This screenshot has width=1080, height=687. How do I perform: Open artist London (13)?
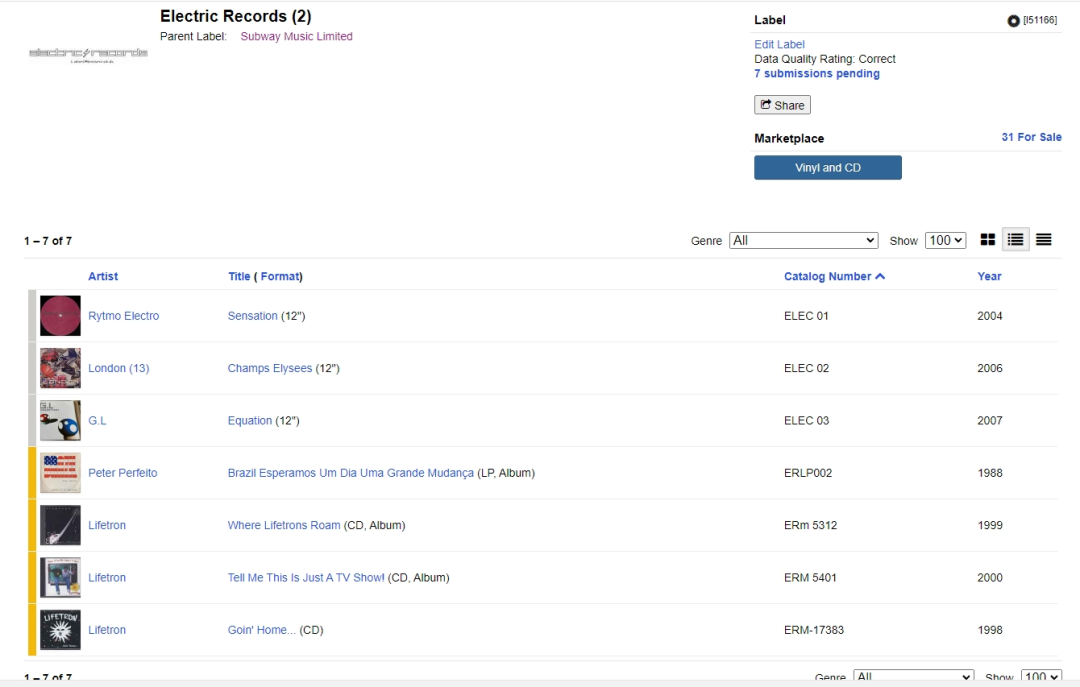coord(118,368)
